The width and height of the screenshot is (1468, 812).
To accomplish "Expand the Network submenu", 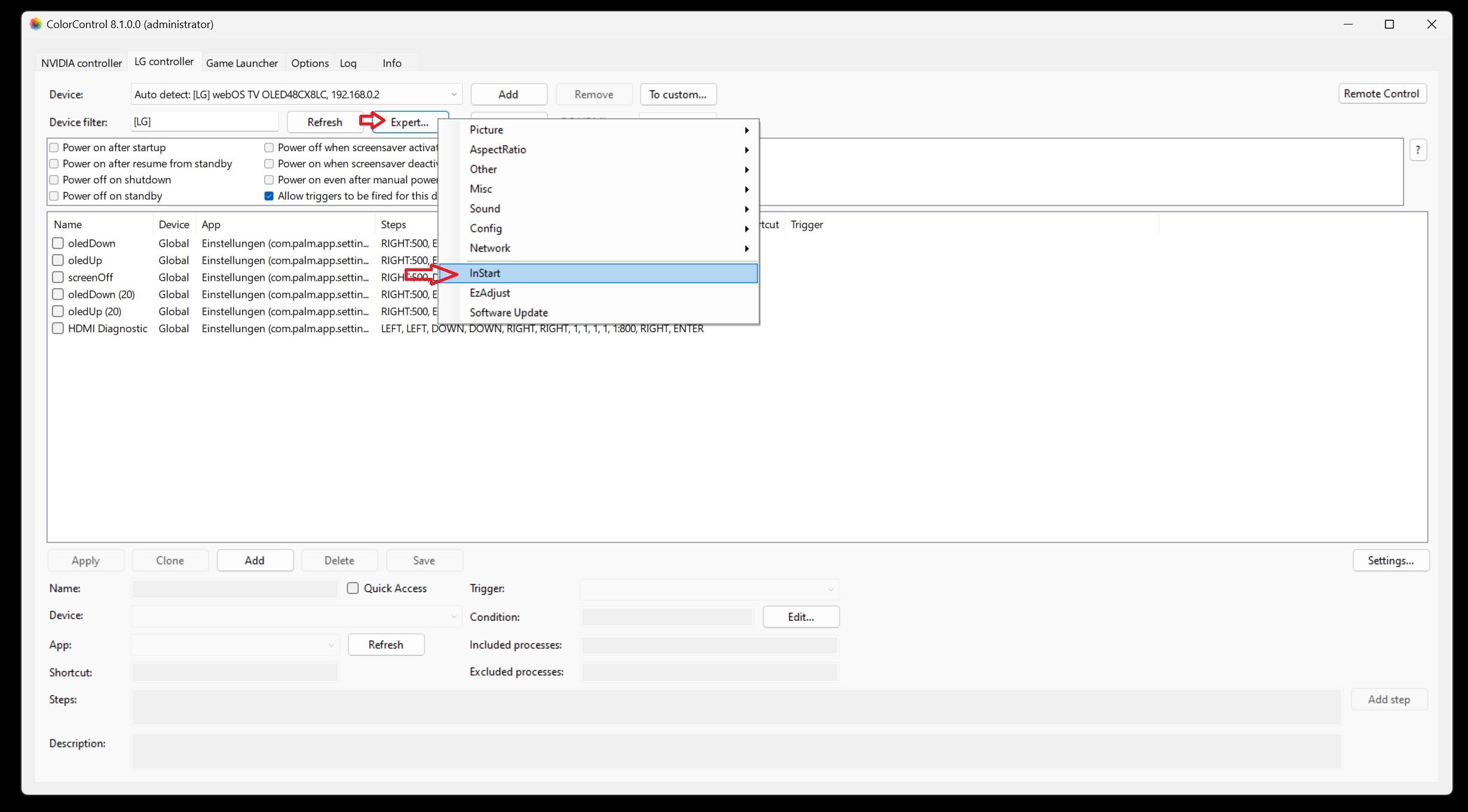I will 598,248.
